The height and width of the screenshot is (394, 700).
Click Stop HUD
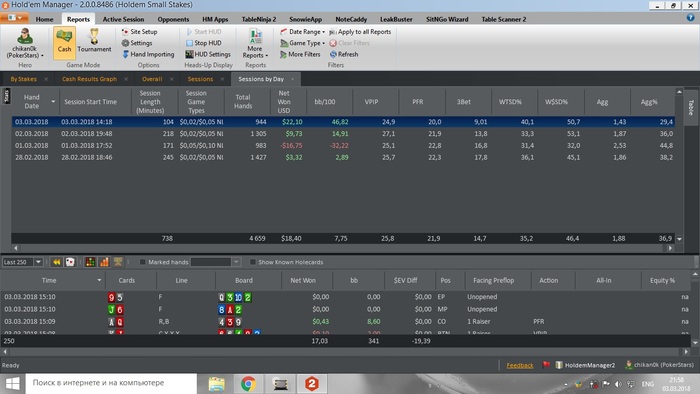tap(203, 43)
